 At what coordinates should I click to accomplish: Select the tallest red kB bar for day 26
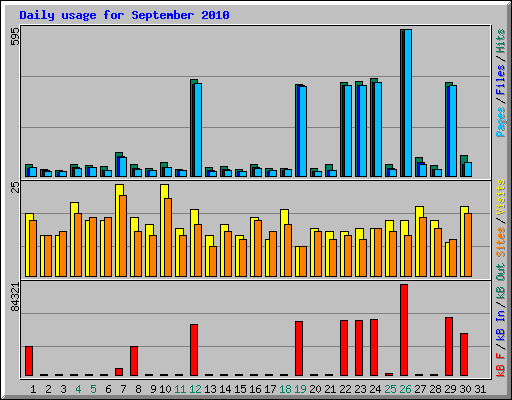click(404, 330)
